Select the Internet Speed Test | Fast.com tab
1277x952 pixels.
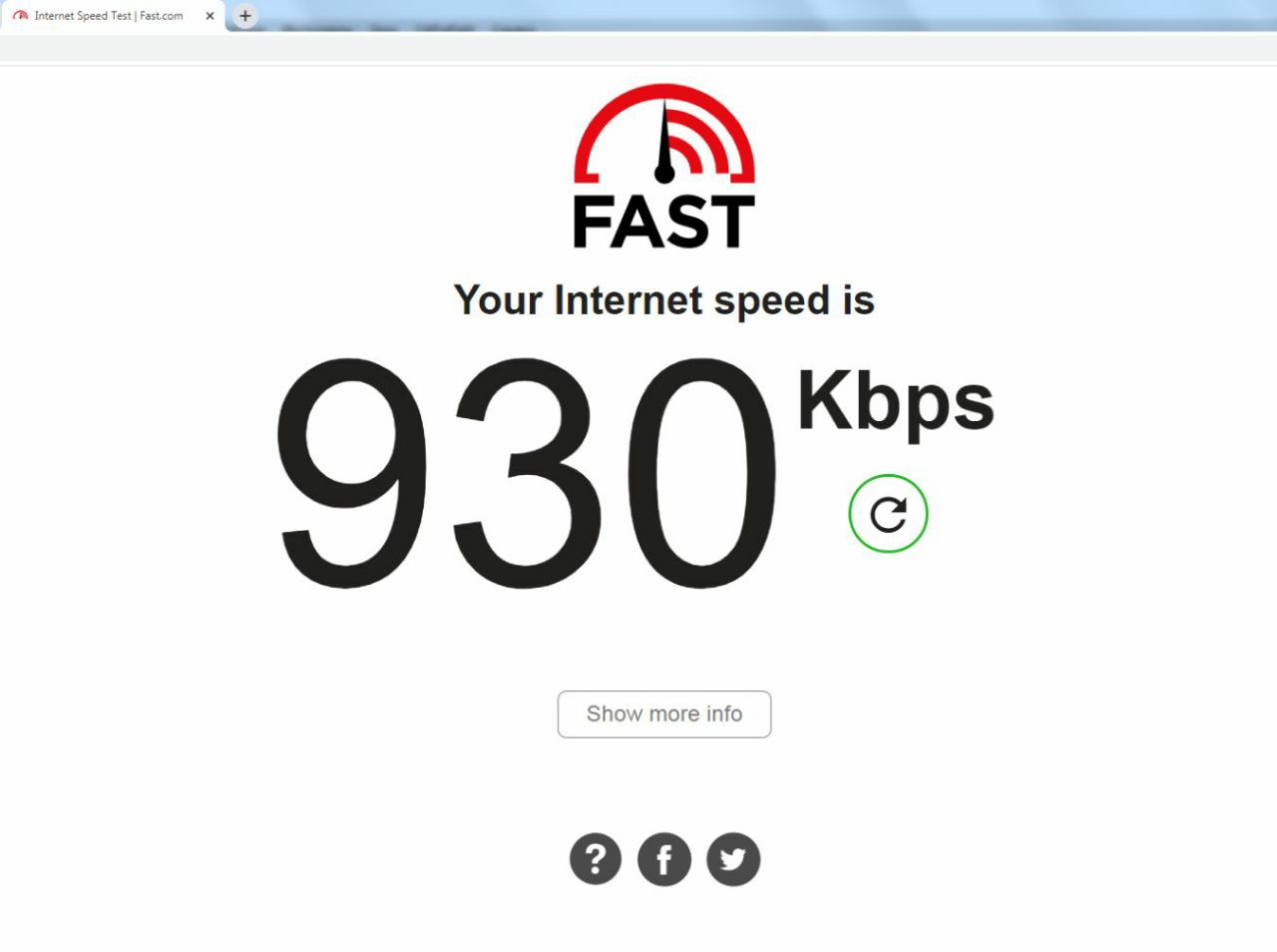[112, 16]
